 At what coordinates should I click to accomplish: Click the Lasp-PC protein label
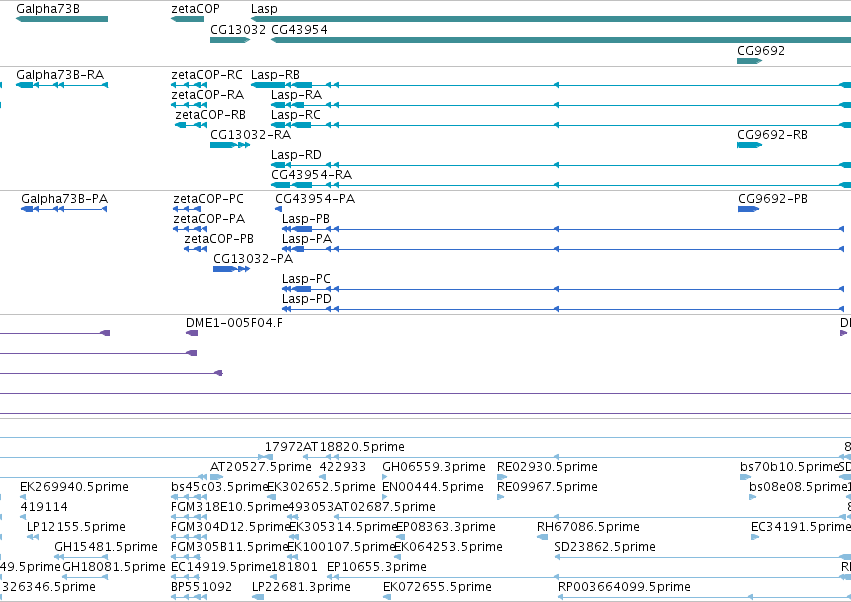tap(306, 278)
